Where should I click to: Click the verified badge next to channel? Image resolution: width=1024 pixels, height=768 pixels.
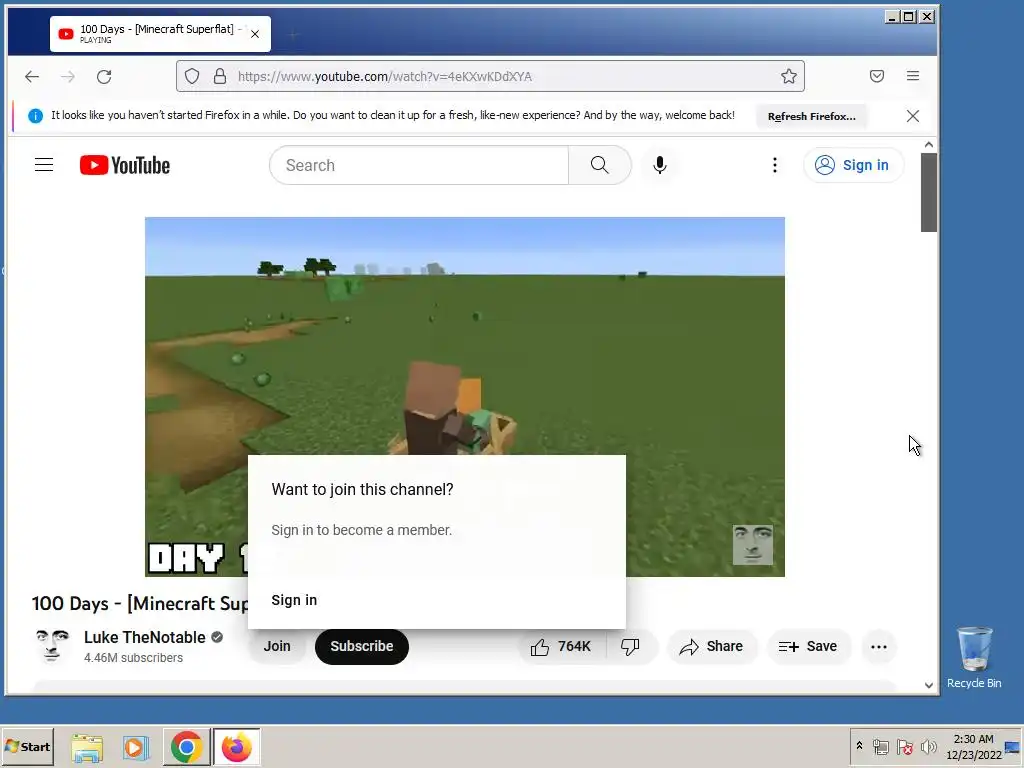pyautogui.click(x=217, y=637)
